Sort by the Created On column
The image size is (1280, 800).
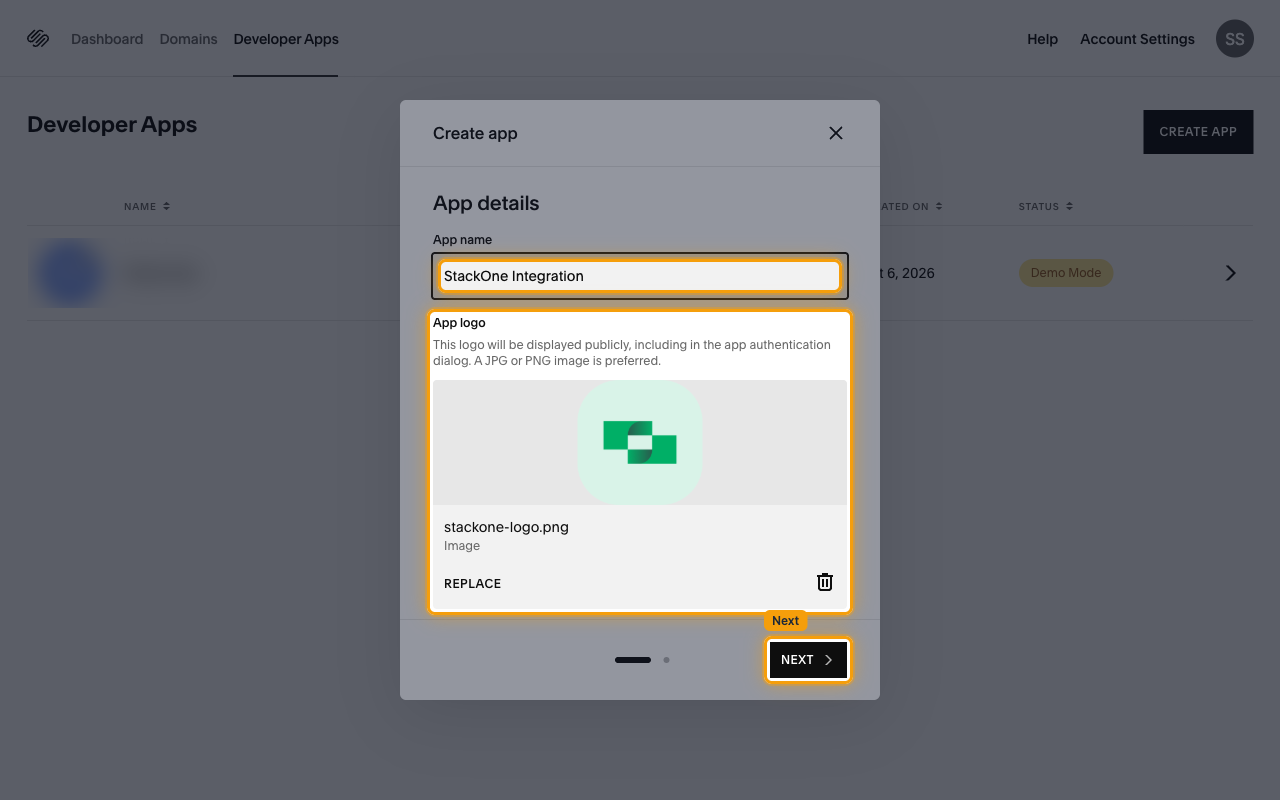click(x=910, y=206)
